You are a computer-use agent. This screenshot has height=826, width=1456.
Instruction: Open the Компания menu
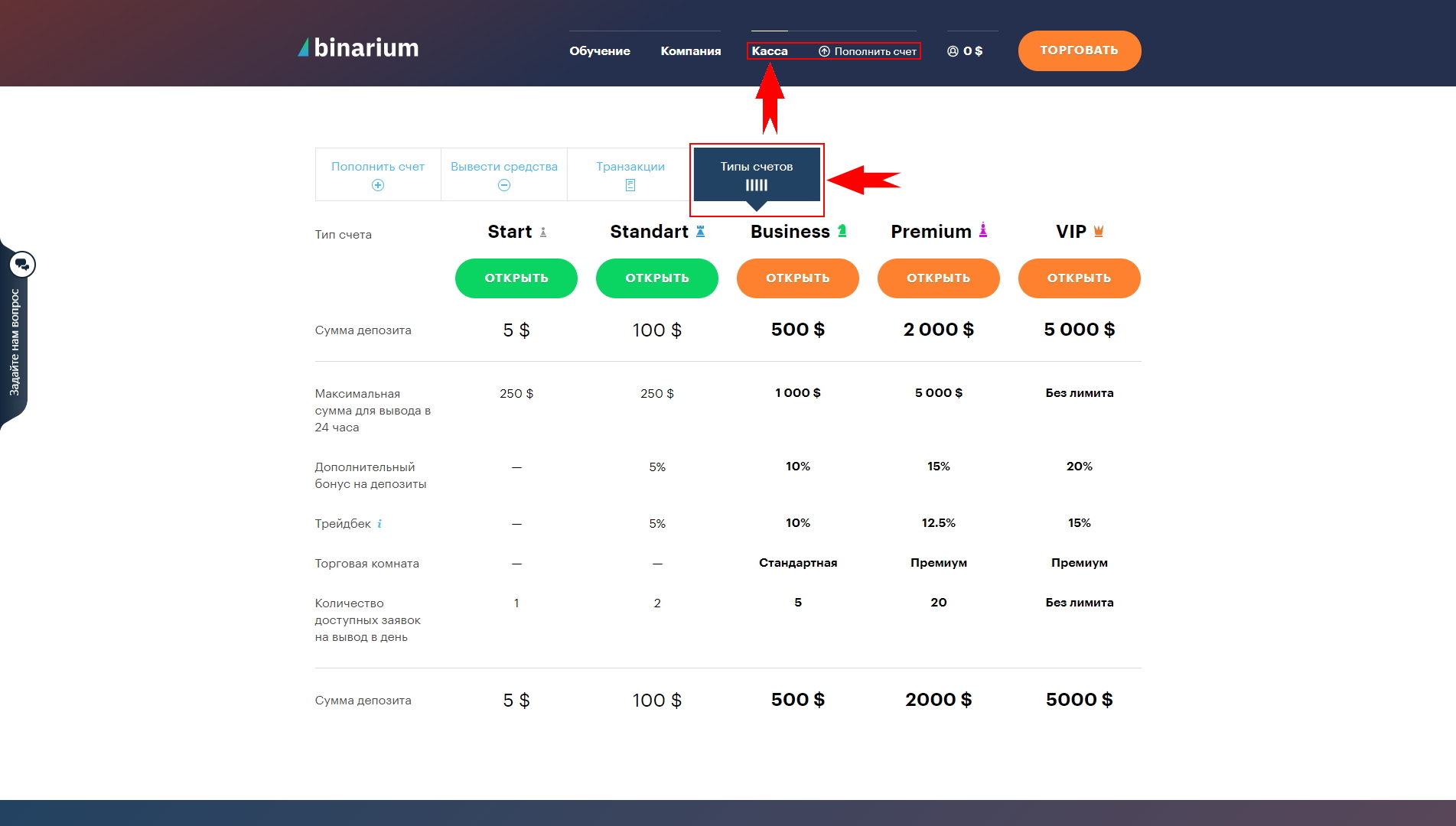pyautogui.click(x=691, y=51)
